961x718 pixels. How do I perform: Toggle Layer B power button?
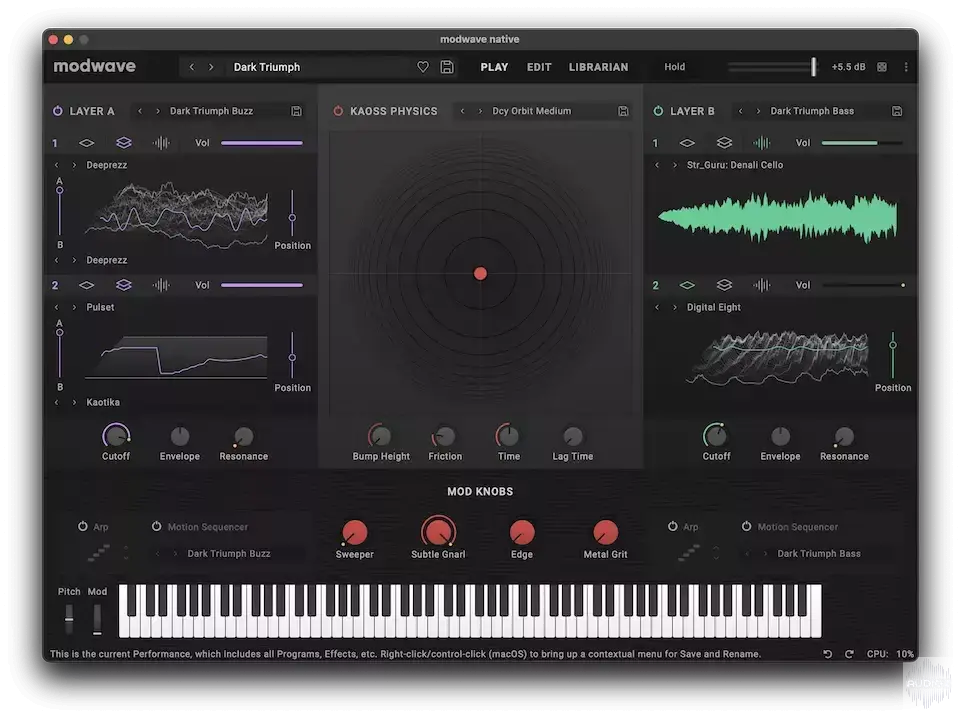(x=658, y=111)
